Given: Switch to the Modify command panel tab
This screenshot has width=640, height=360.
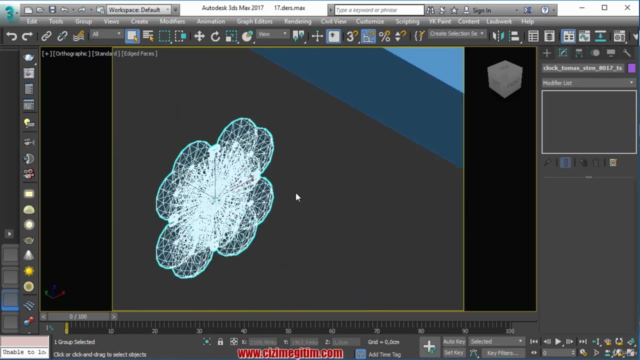Looking at the screenshot, I should click(x=563, y=53).
